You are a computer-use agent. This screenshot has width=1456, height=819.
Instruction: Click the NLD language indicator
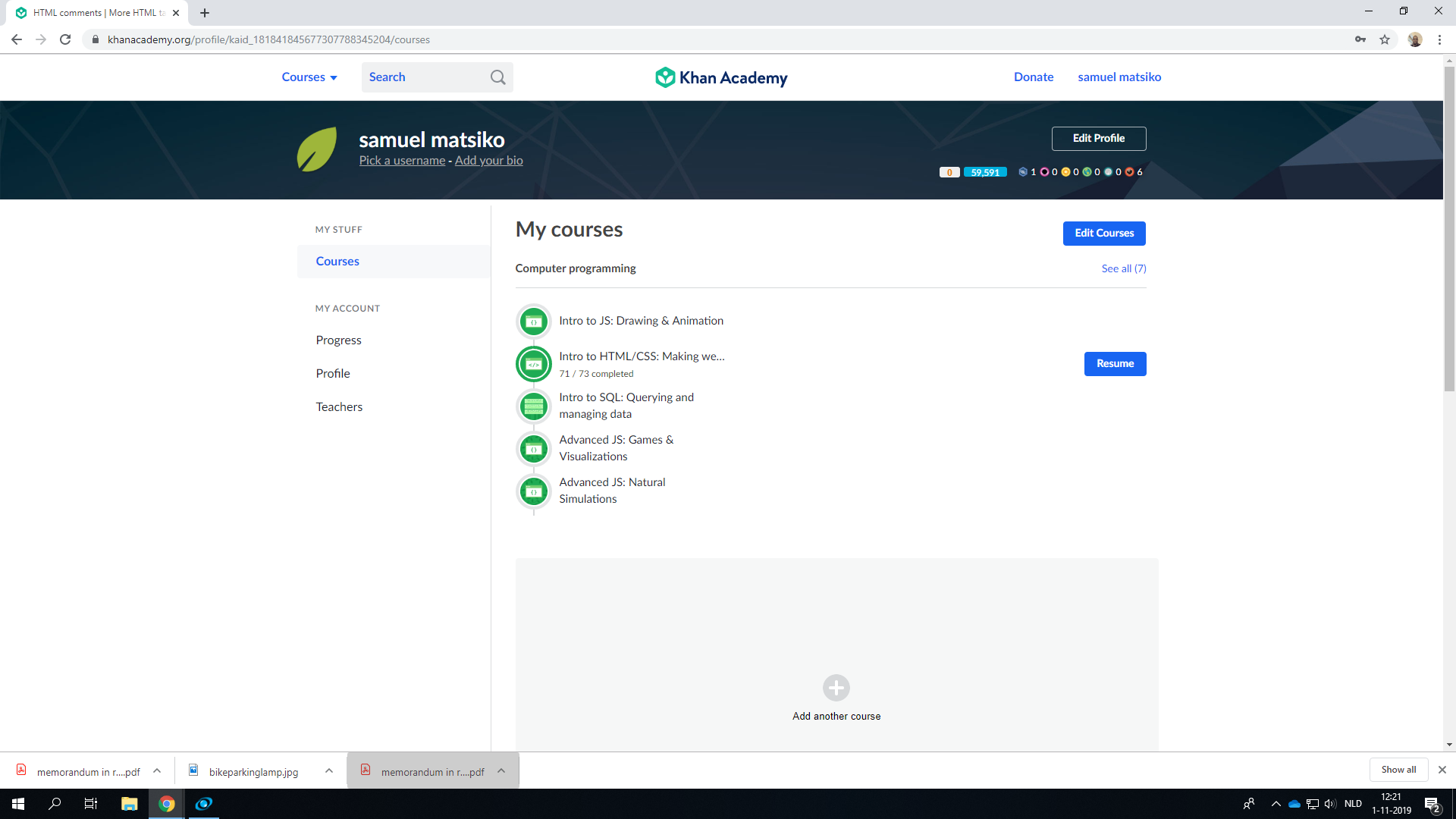(1353, 804)
